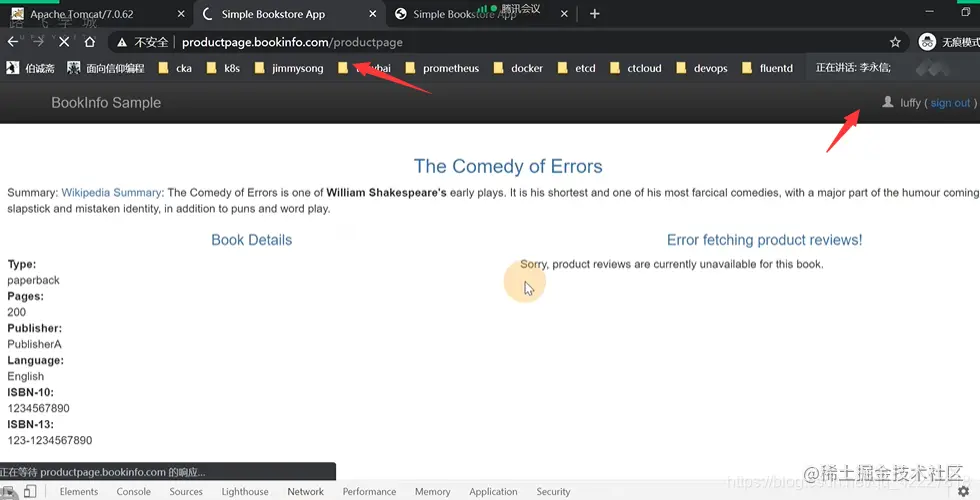Viewport: 980px width, 500px height.
Task: Open the jimmysong bookmark folder
Action: [289, 68]
